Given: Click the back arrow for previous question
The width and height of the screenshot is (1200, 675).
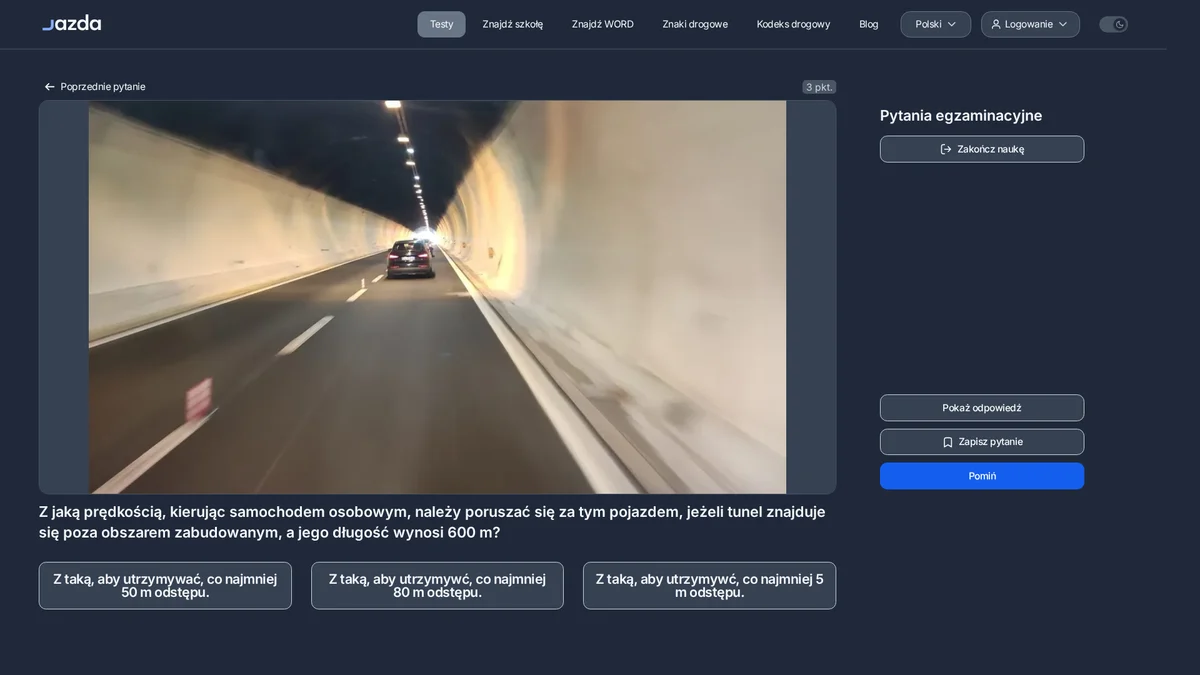Looking at the screenshot, I should [49, 87].
